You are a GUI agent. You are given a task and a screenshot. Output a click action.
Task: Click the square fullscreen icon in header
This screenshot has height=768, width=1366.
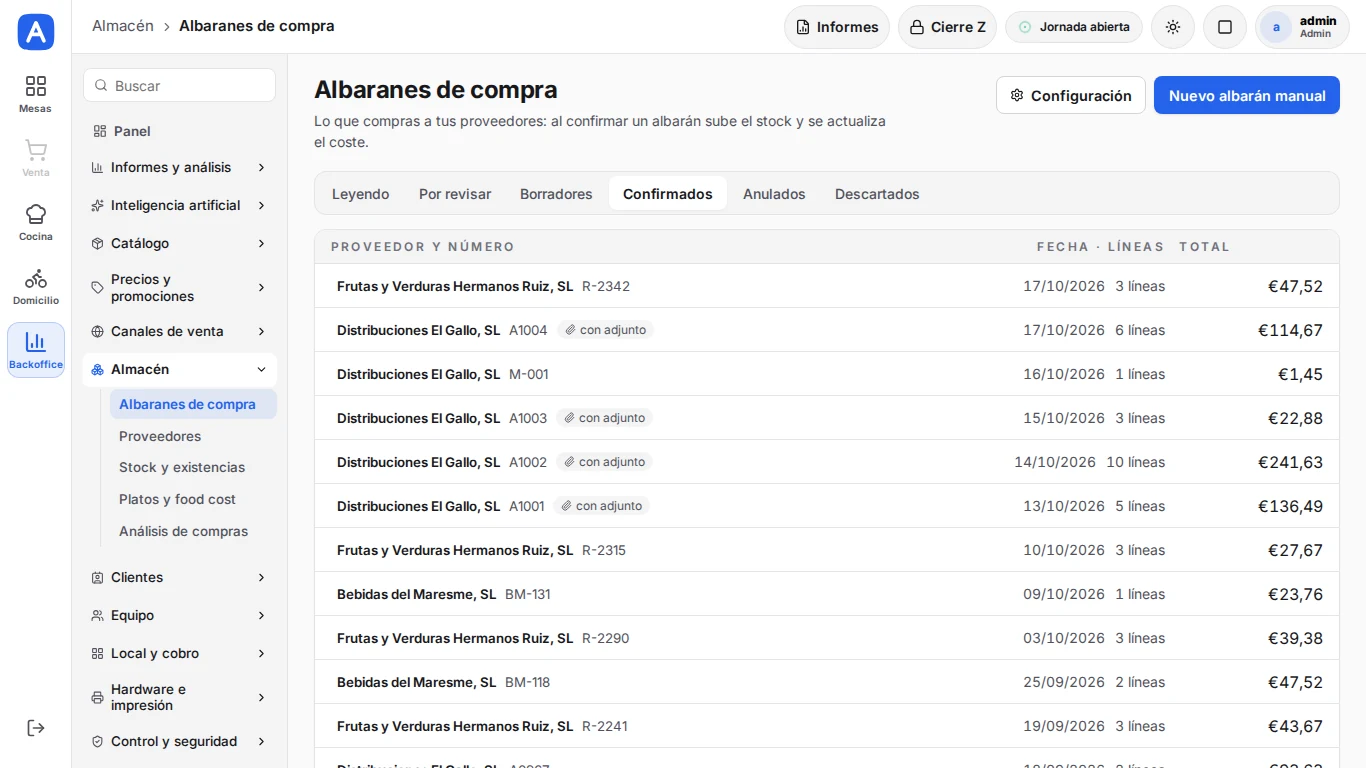[1225, 27]
